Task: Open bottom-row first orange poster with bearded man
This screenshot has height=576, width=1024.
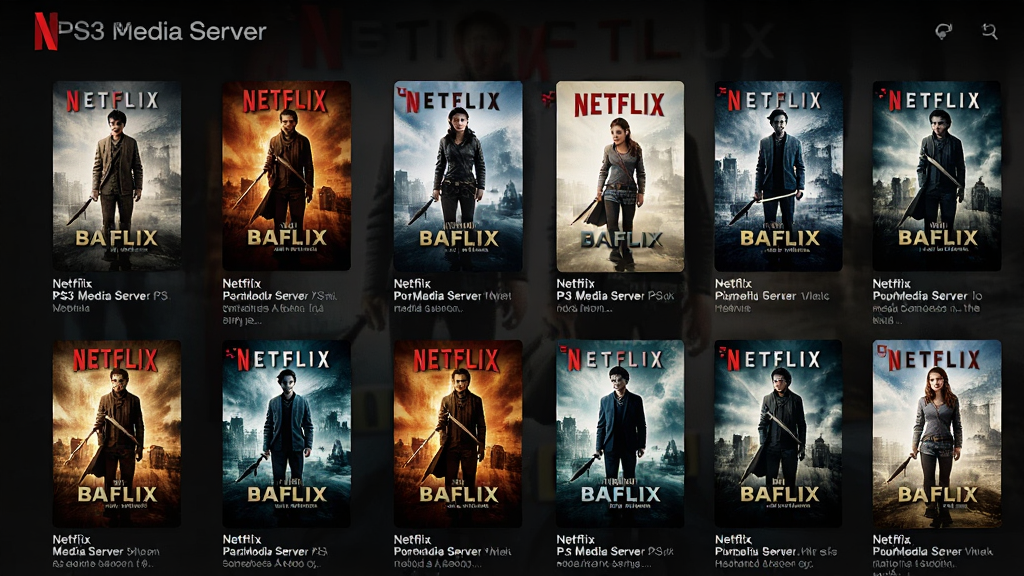Action: pyautogui.click(x=117, y=433)
